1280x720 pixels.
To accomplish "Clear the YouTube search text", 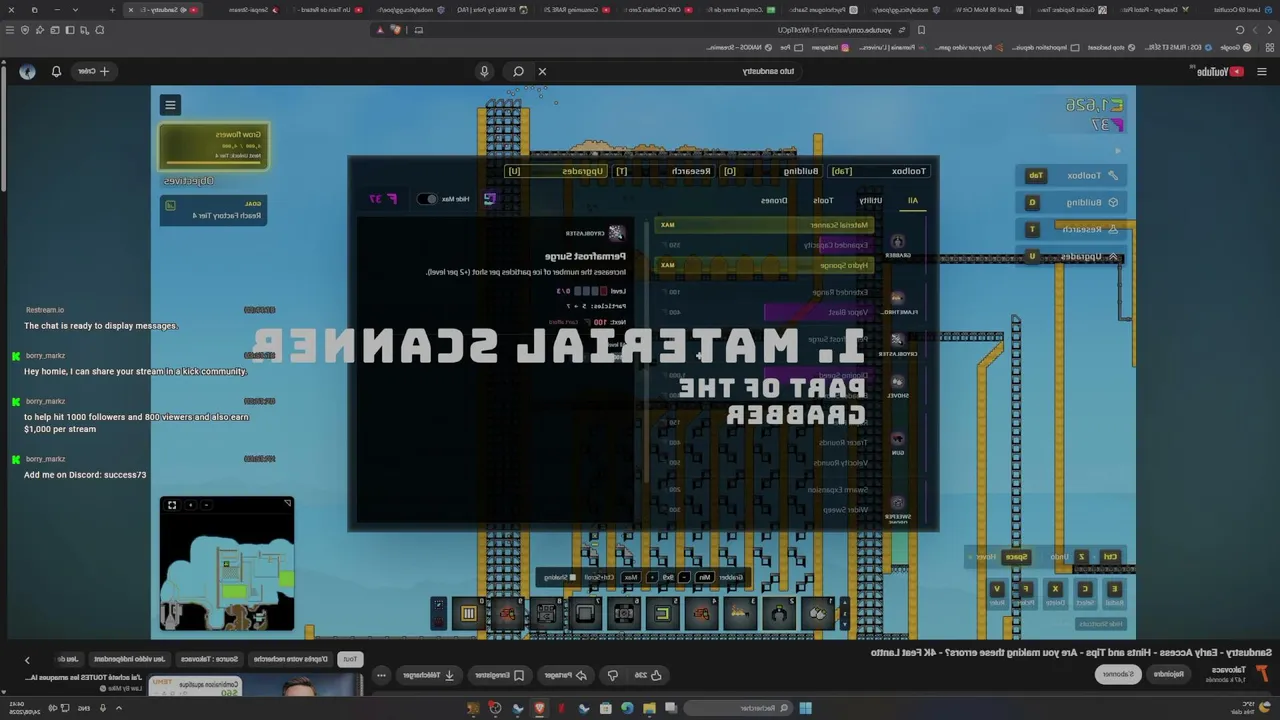I will tap(542, 71).
